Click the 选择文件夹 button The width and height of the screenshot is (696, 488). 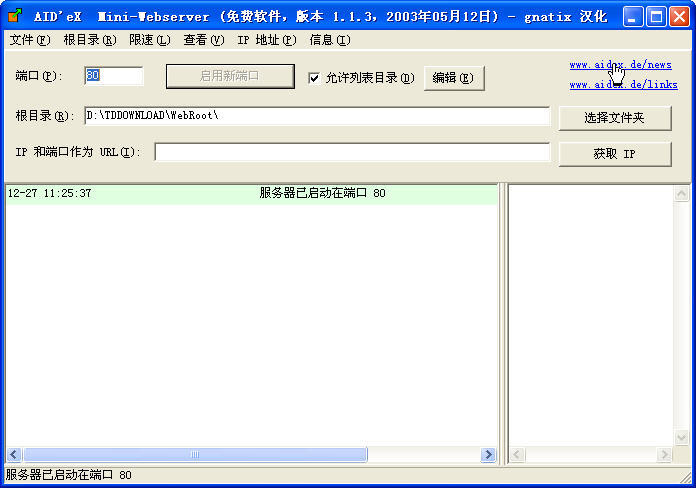point(615,118)
